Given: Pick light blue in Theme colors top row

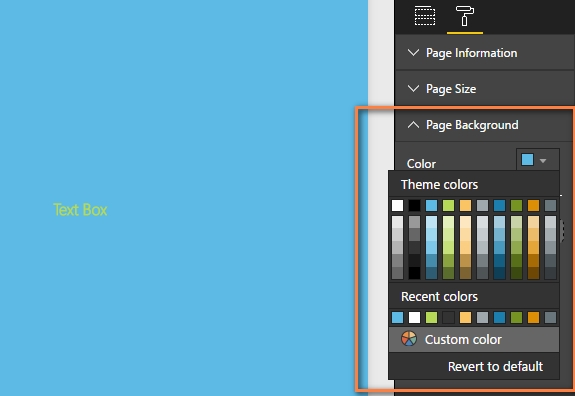Looking at the screenshot, I should (x=431, y=205).
